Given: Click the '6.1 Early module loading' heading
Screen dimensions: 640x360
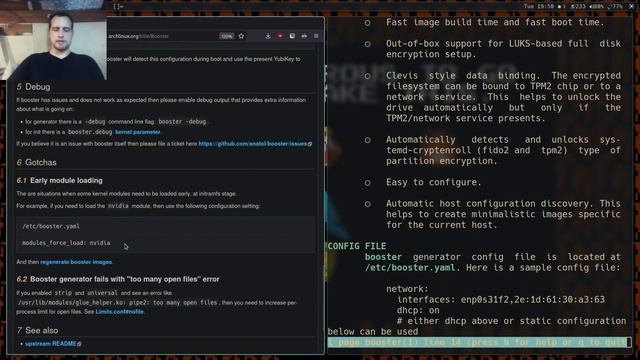Looking at the screenshot, I should pyautogui.click(x=60, y=180).
